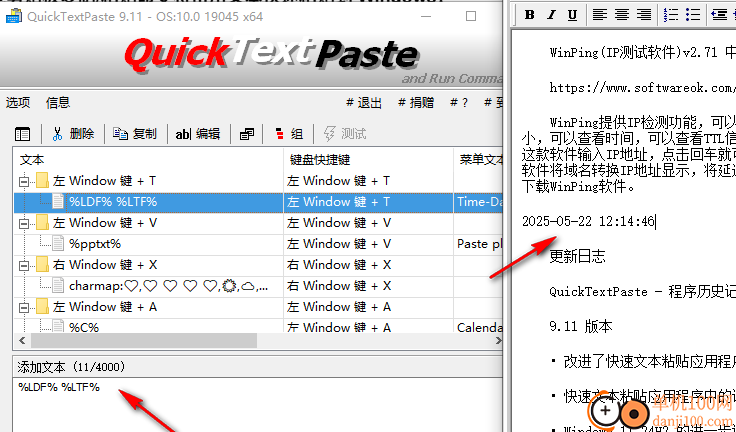Click the 组 (group) toolbar button

(289, 134)
